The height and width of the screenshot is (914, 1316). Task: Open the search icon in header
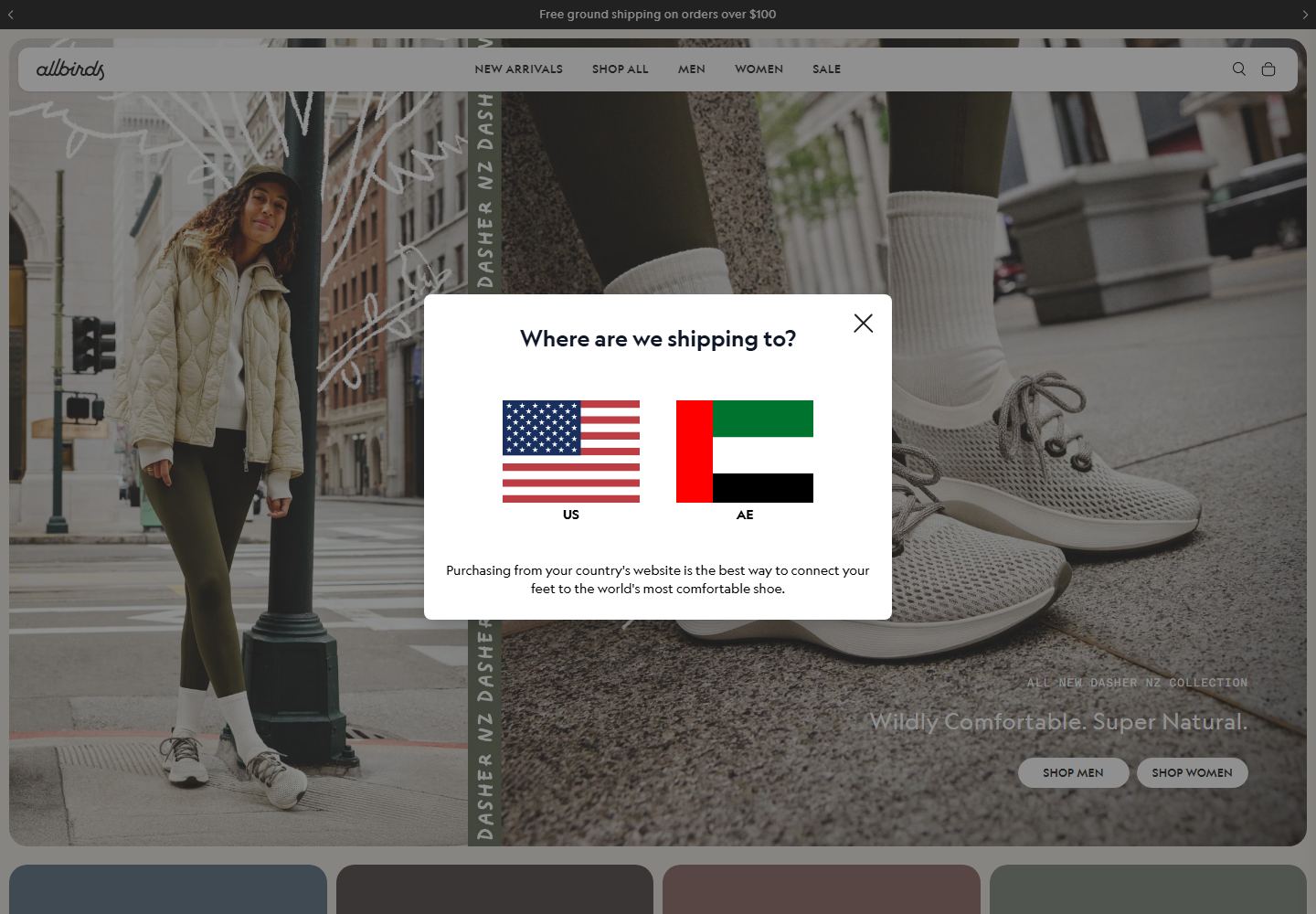pos(1239,69)
